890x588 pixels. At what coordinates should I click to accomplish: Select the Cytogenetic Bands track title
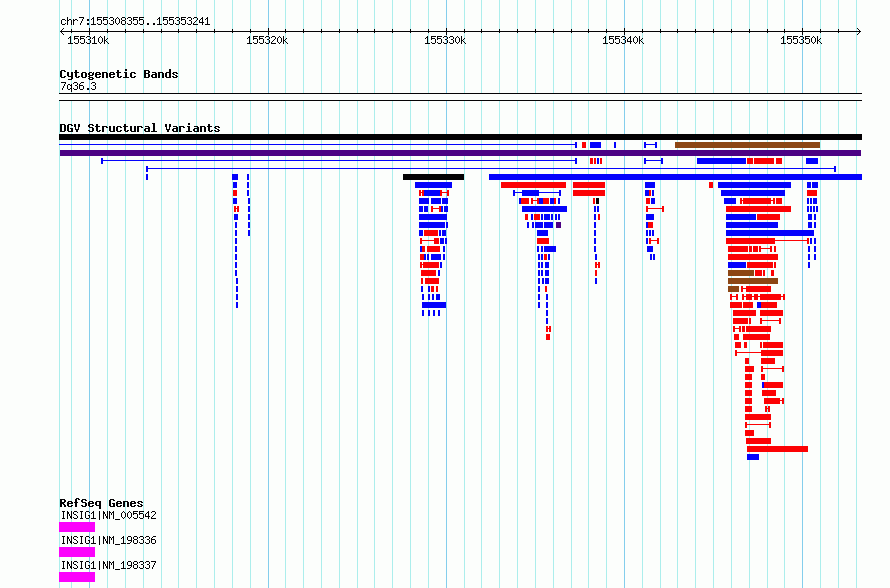click(119, 74)
